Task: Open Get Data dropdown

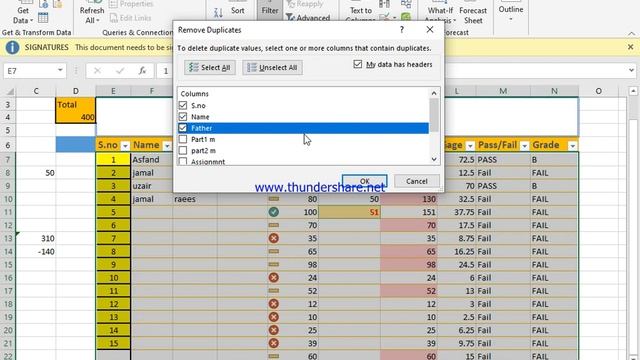Action: [x=23, y=15]
